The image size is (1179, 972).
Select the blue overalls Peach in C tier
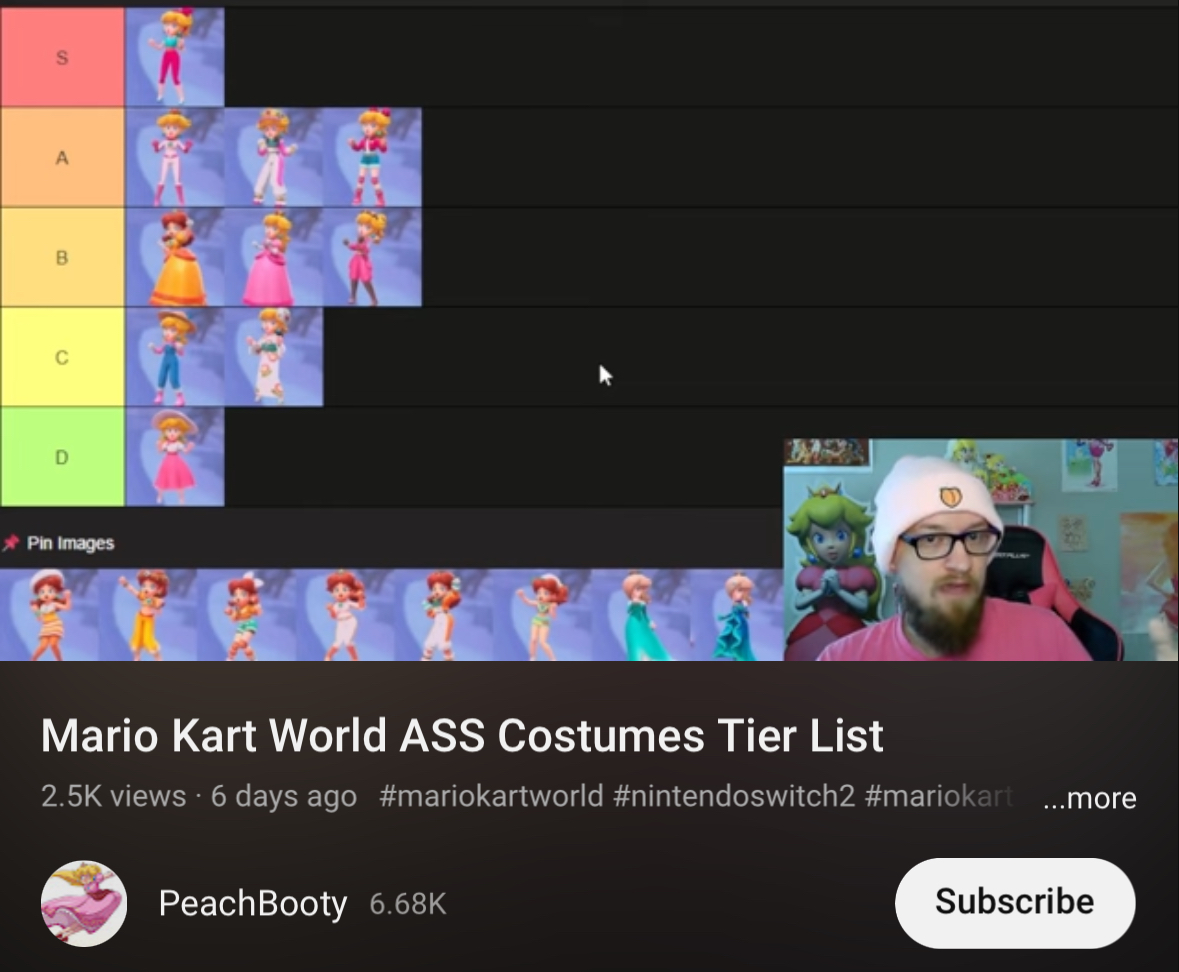(x=175, y=357)
